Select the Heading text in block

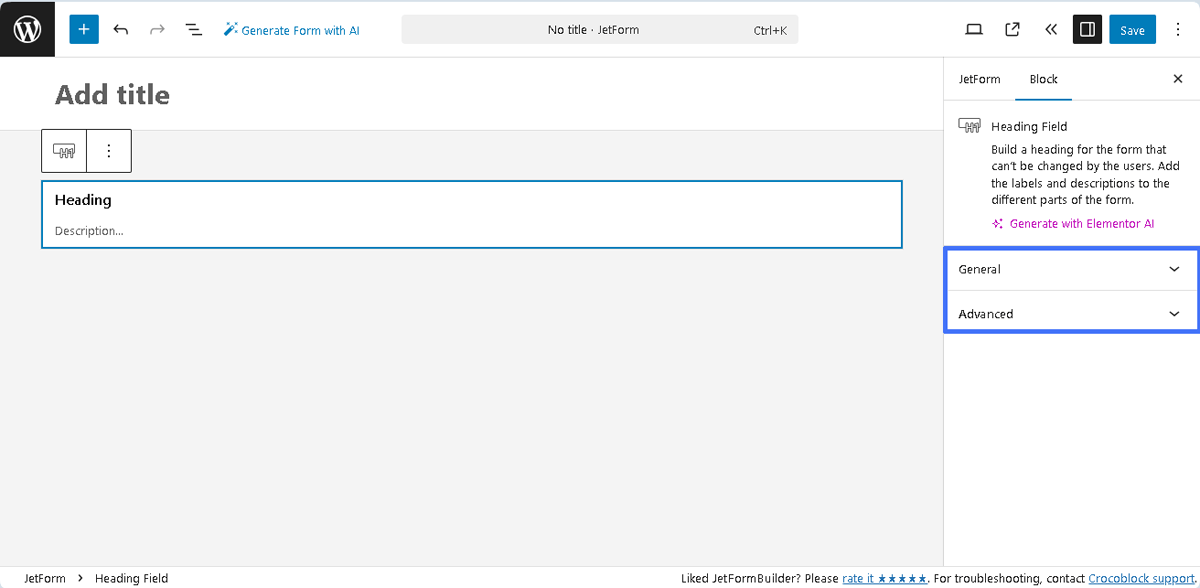pos(83,200)
